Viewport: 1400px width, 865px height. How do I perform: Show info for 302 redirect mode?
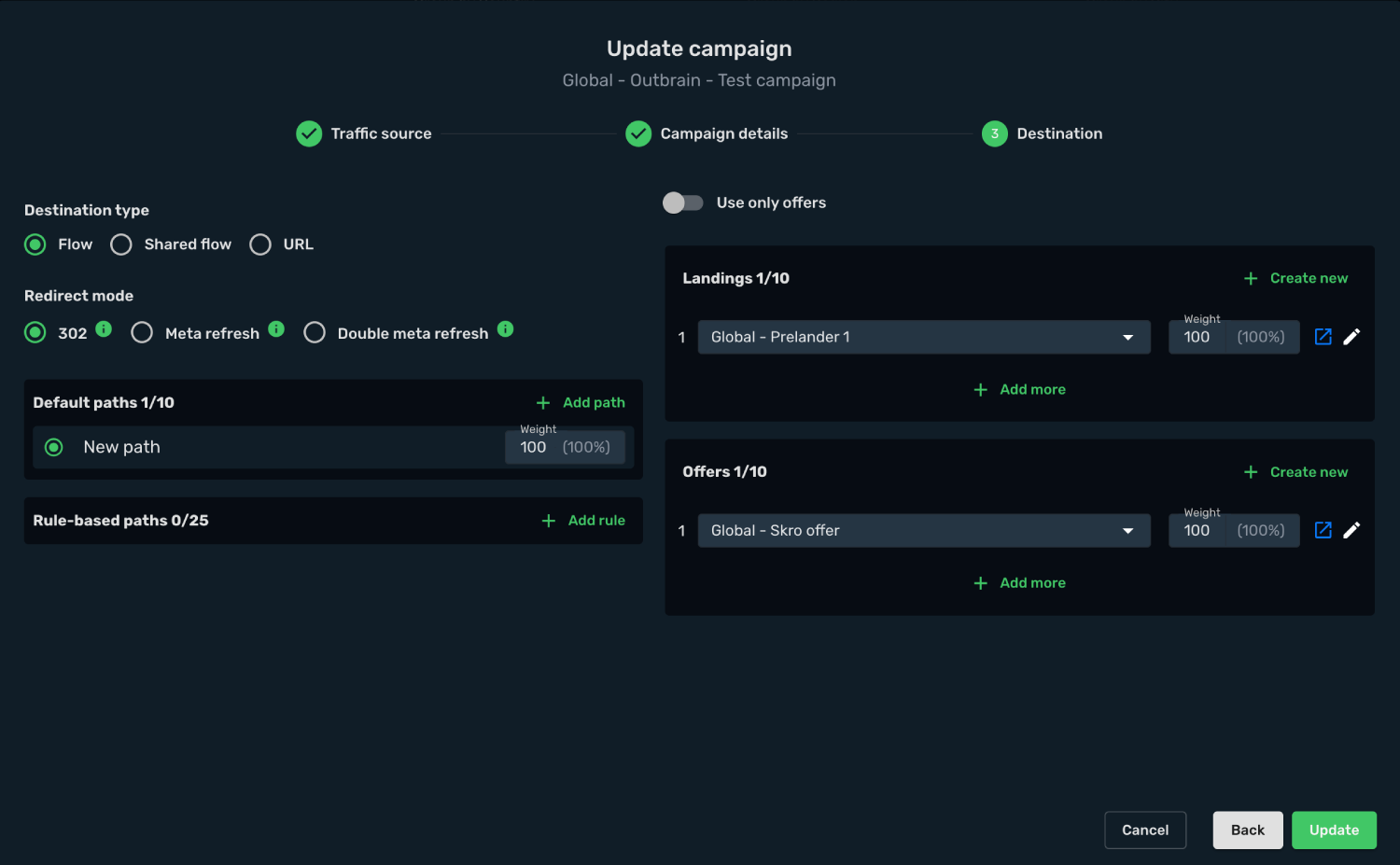pos(104,328)
